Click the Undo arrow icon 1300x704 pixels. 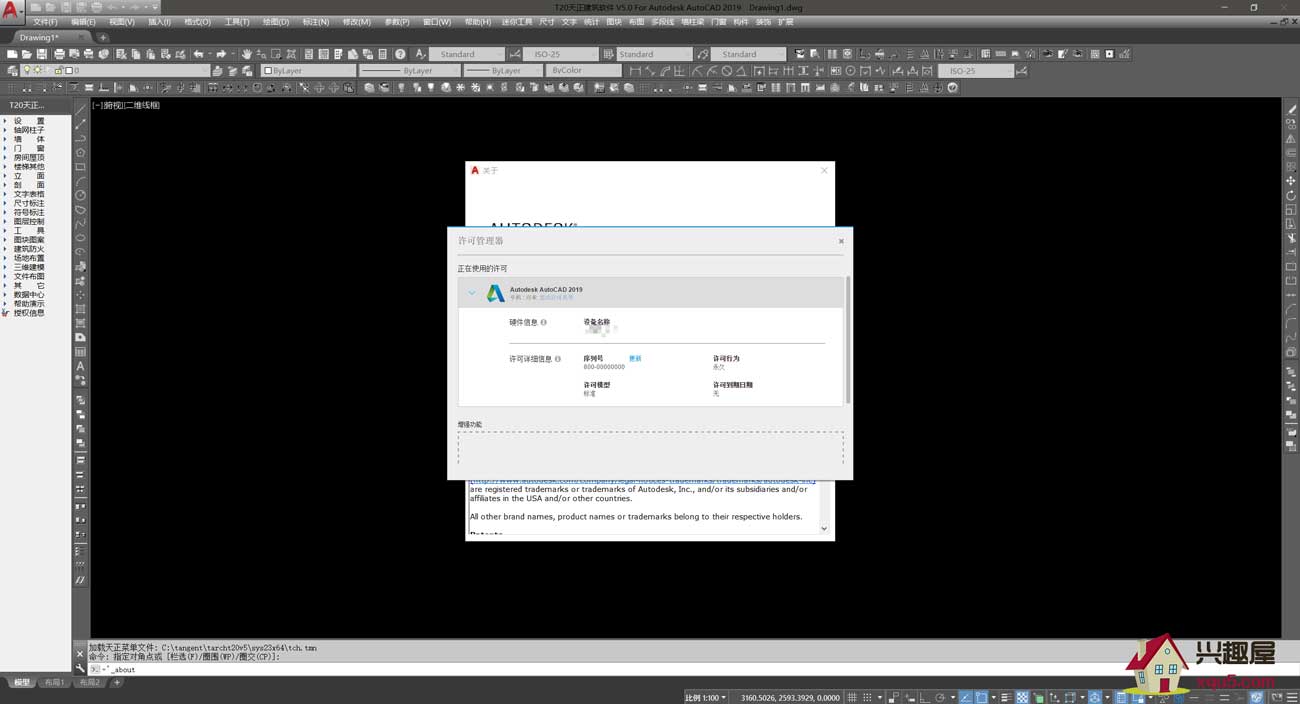coord(198,54)
